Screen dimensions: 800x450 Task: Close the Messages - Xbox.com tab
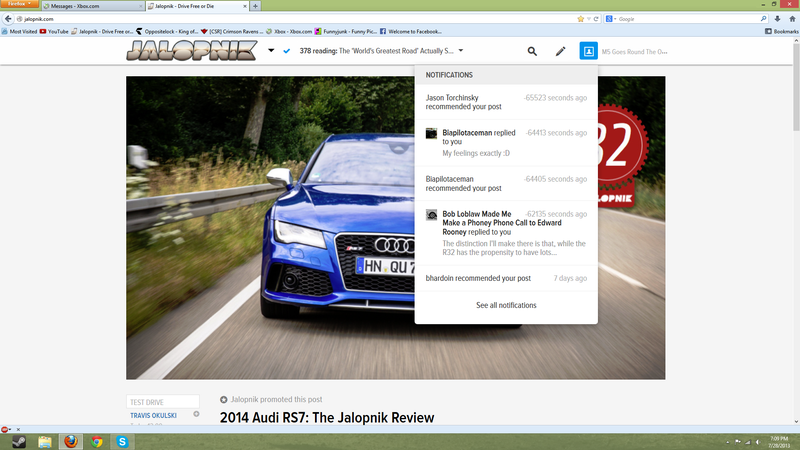[141, 6]
